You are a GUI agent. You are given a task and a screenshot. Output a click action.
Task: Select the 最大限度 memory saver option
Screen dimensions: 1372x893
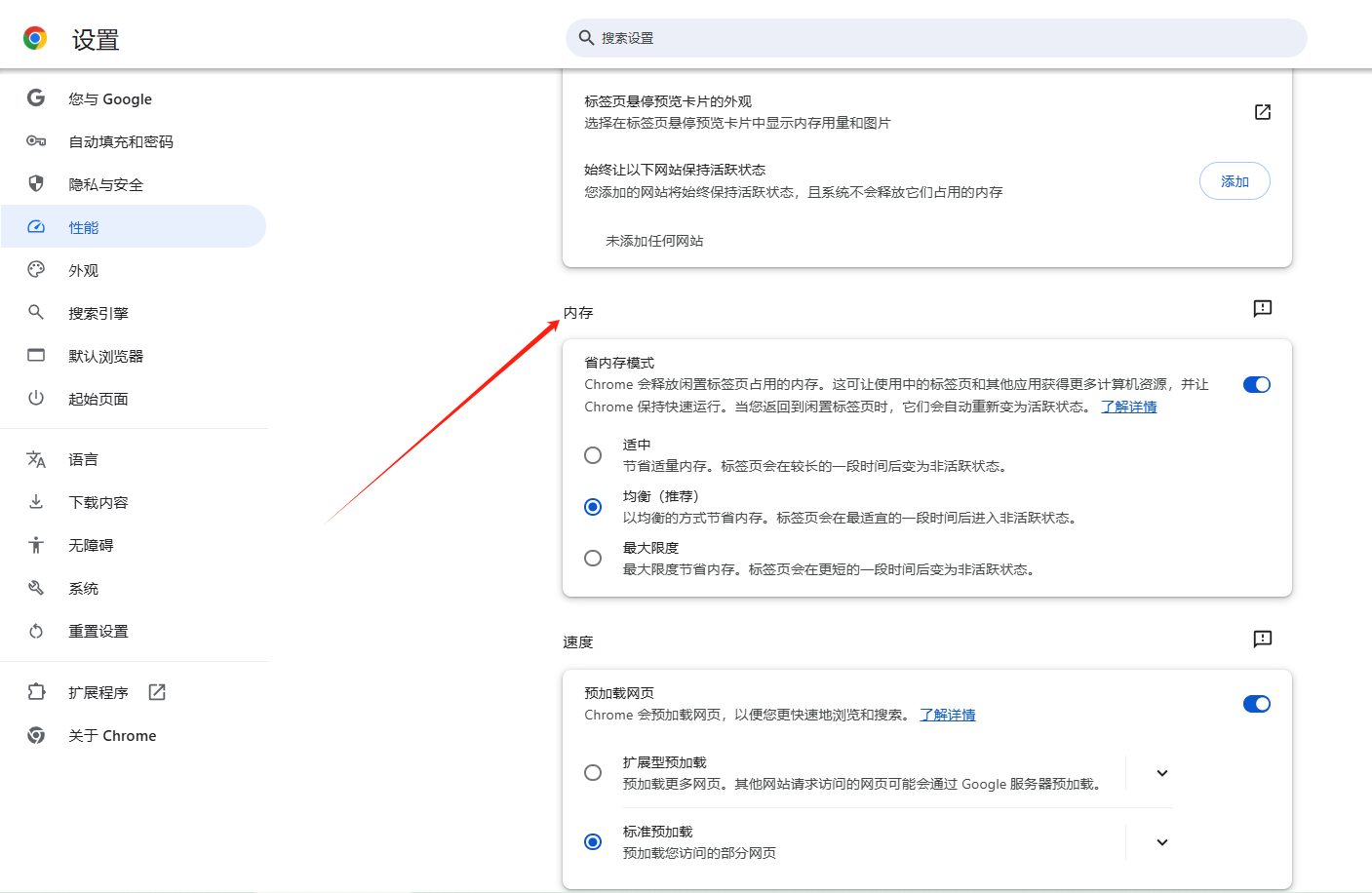(593, 559)
